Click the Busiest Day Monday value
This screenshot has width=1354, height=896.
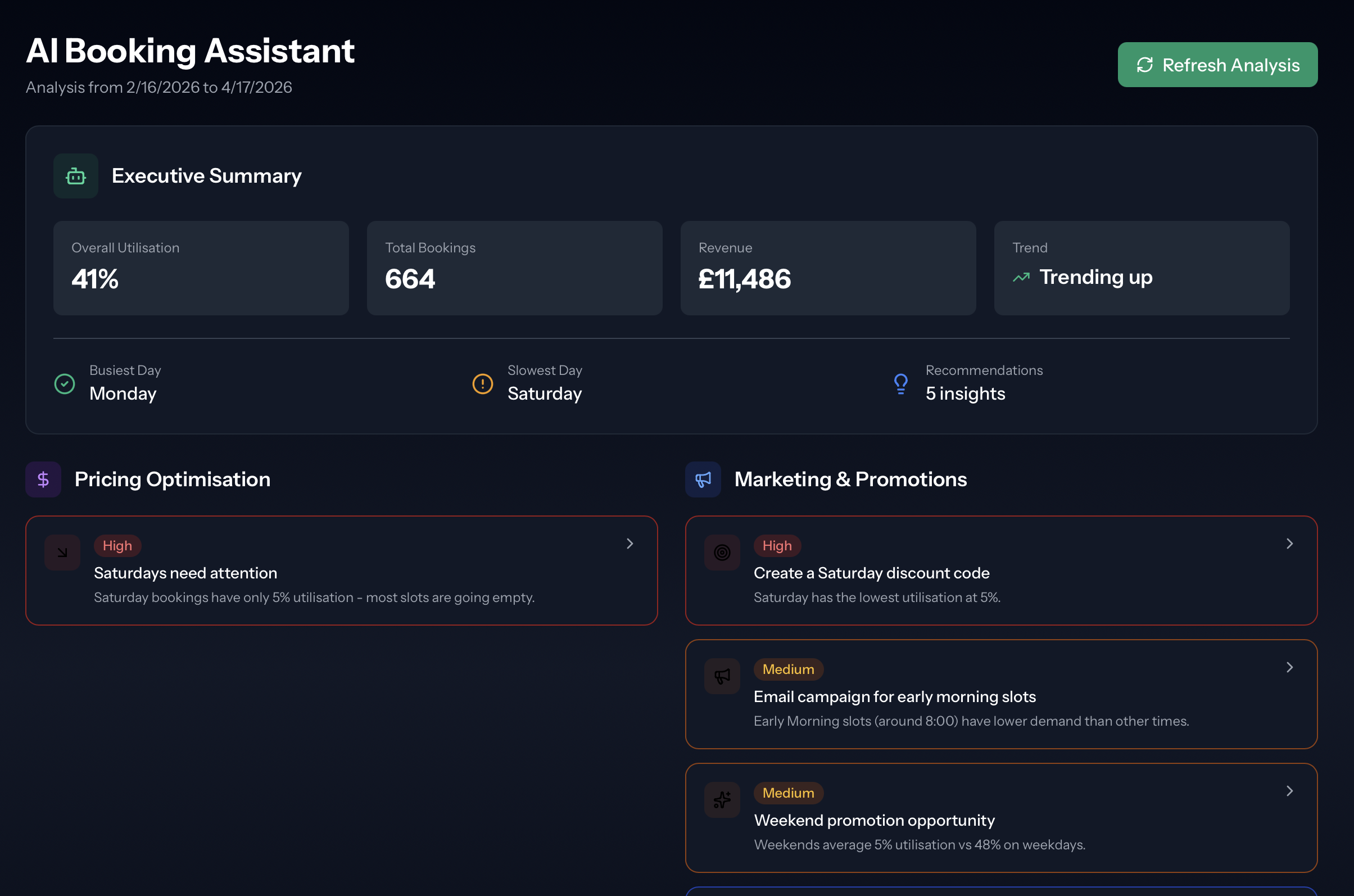pyautogui.click(x=123, y=393)
